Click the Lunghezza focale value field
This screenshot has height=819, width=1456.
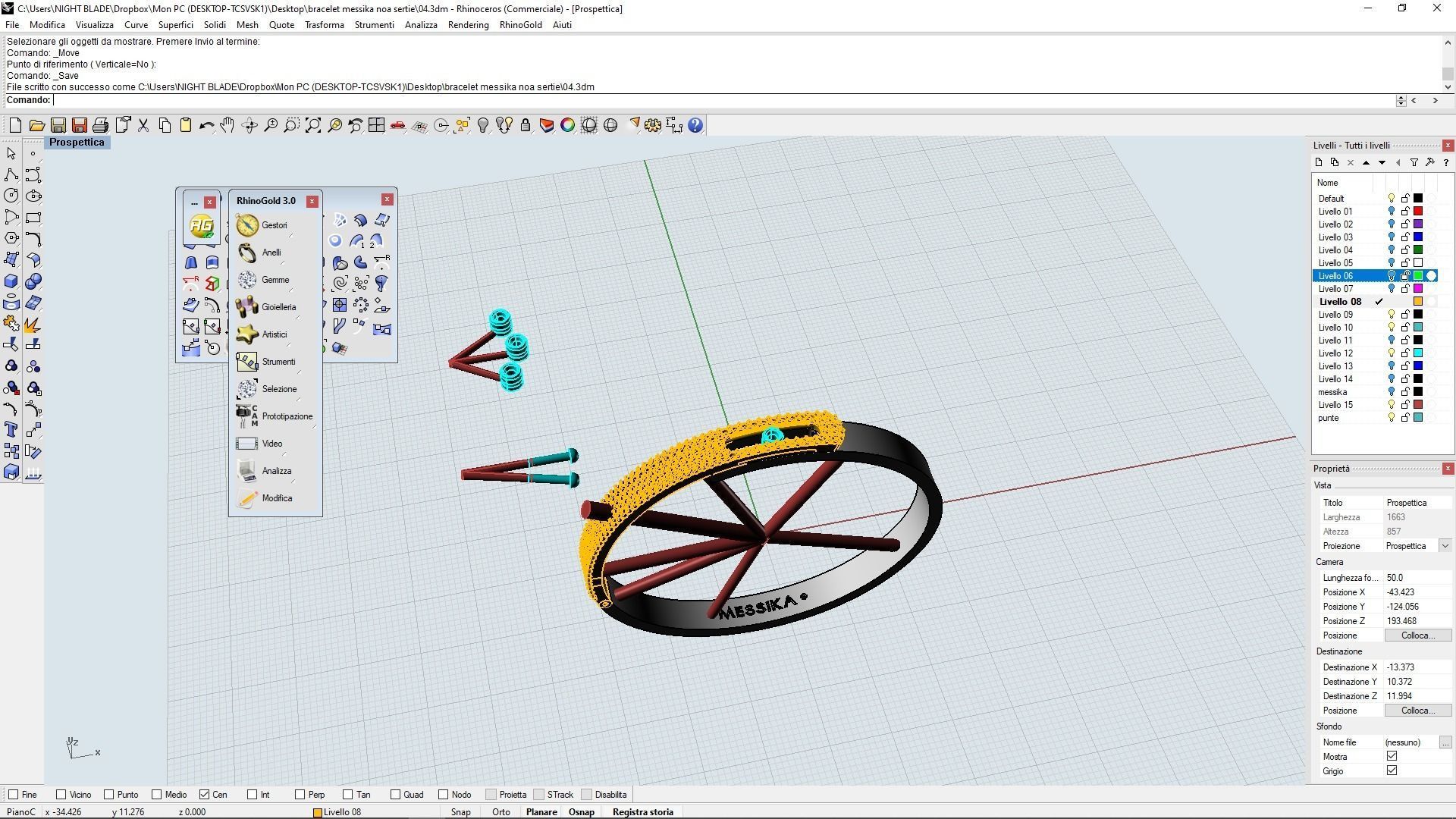pos(1417,578)
